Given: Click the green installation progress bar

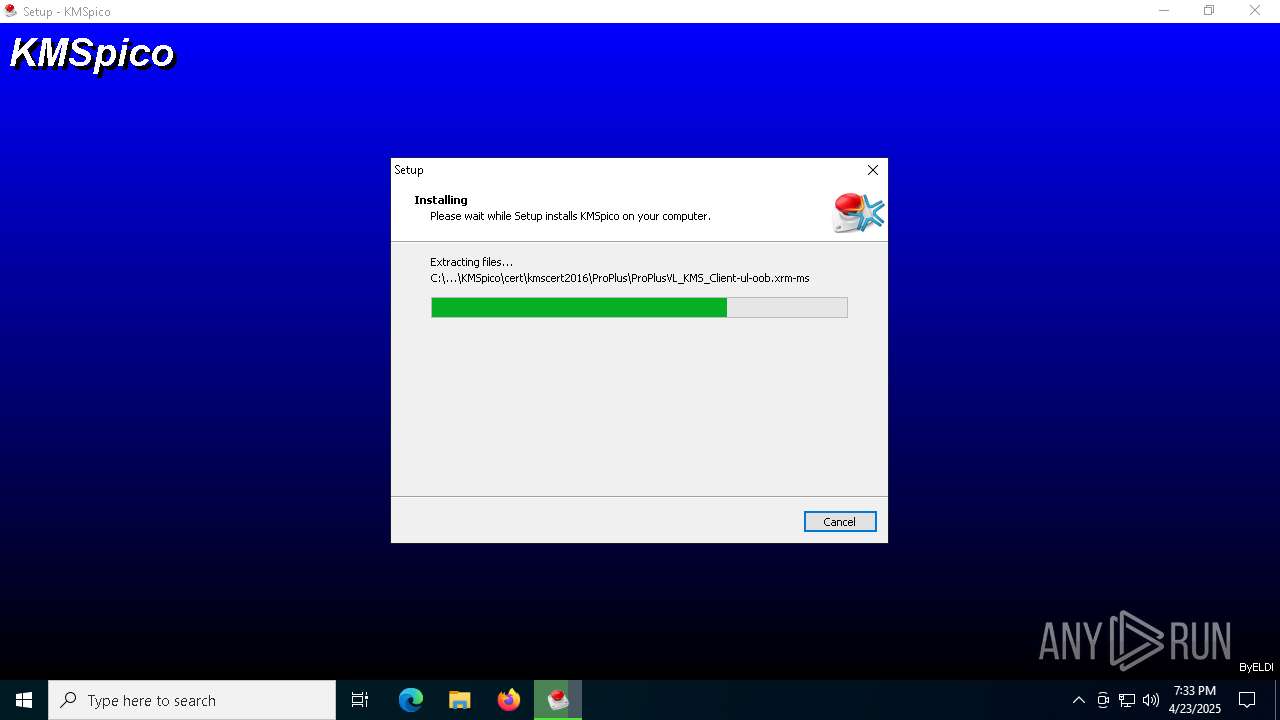Looking at the screenshot, I should point(639,307).
